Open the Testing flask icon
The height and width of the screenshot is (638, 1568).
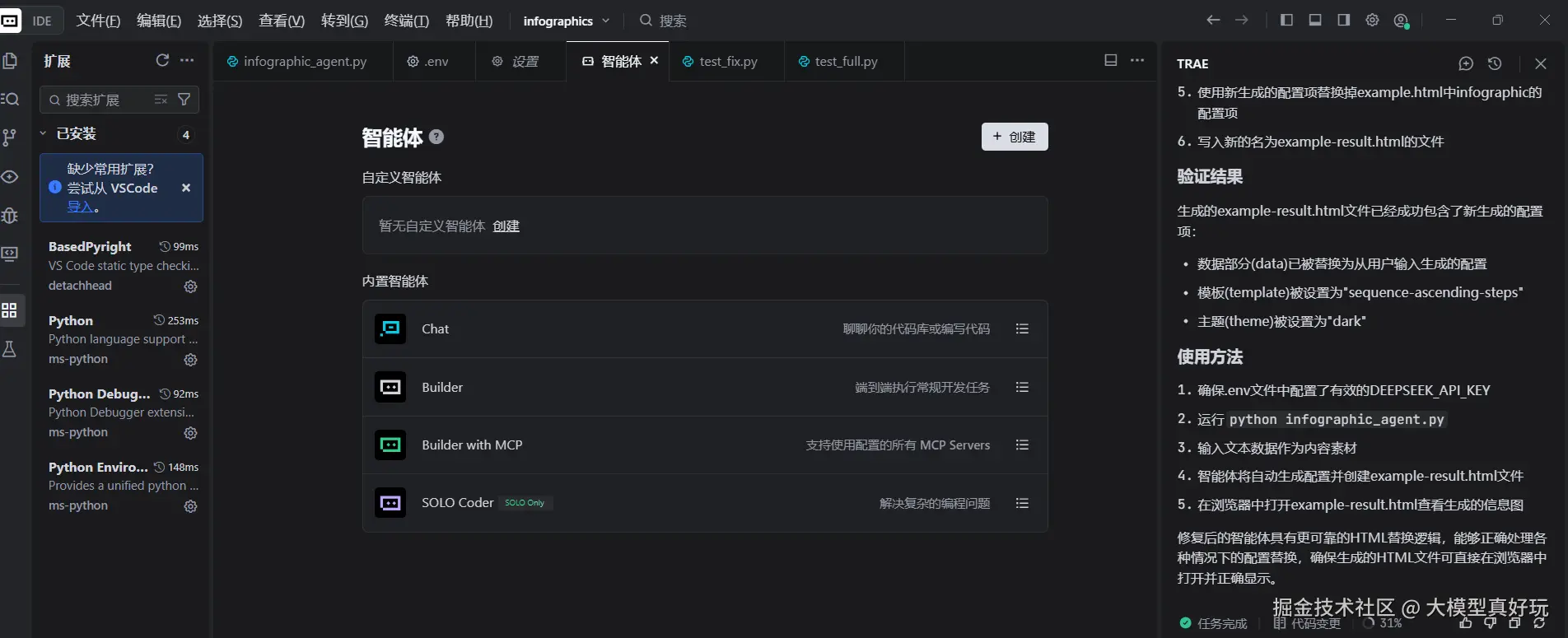pos(10,349)
